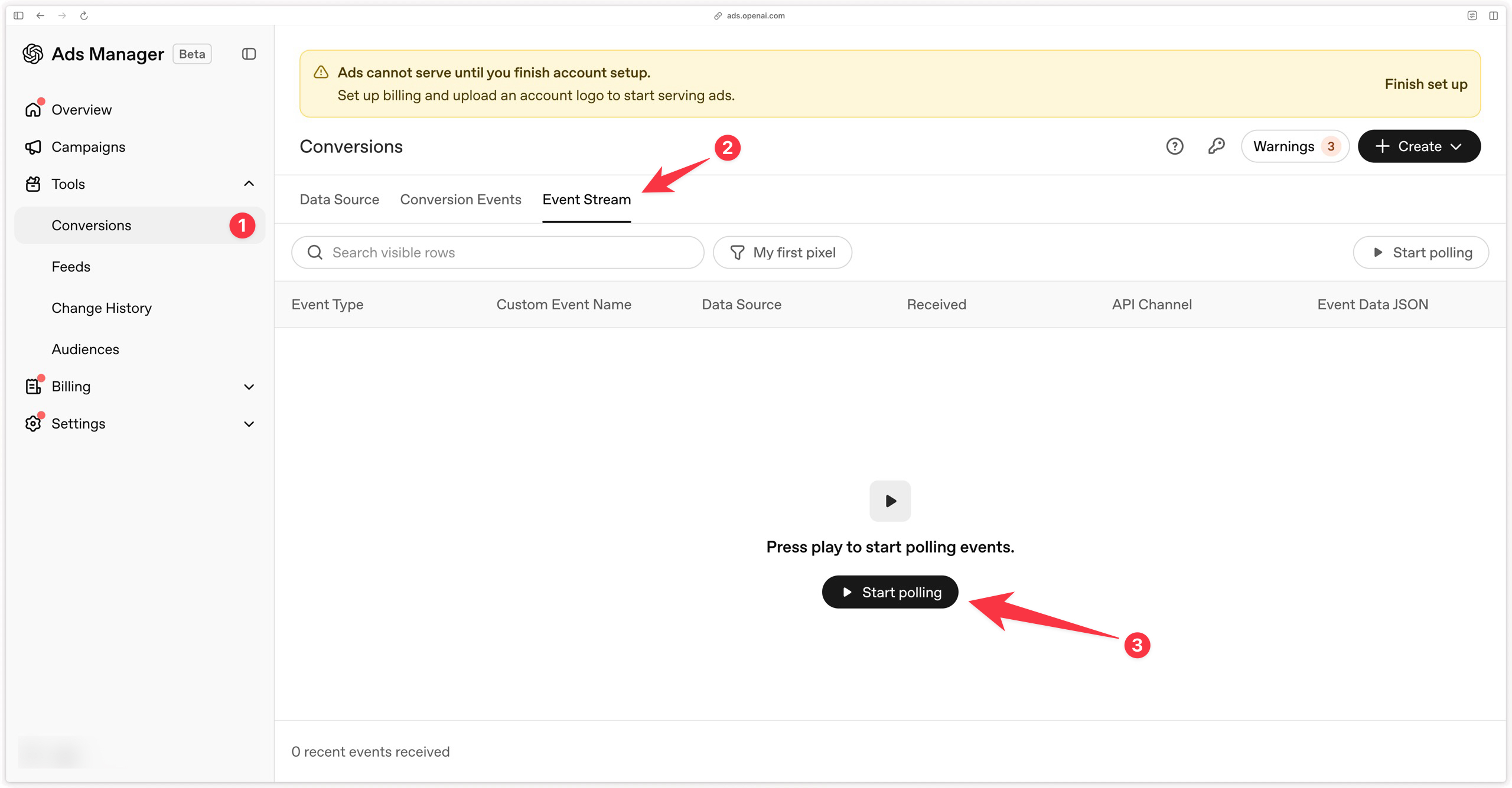Click the API key icon

tap(1216, 146)
